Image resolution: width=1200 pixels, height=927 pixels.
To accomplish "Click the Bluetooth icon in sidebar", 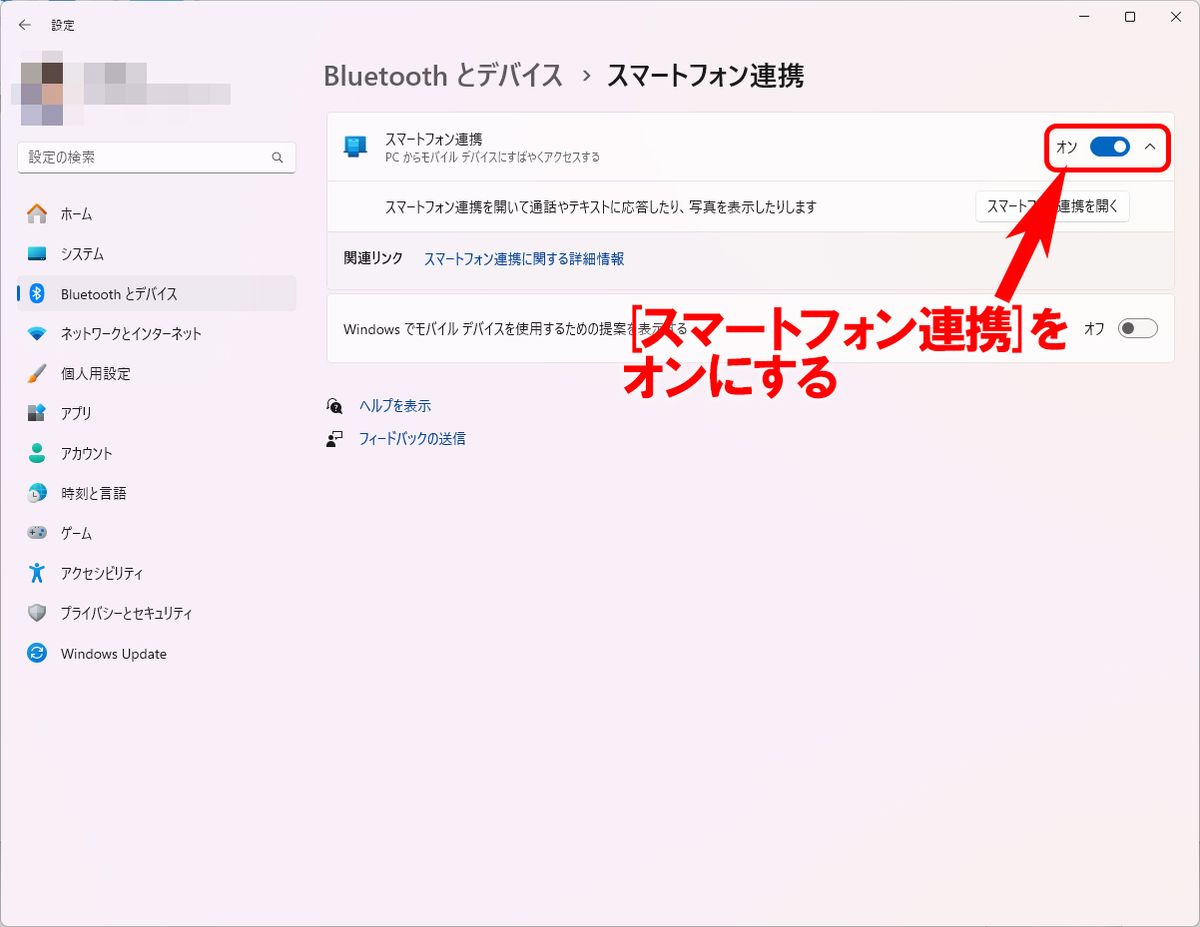I will (x=37, y=294).
